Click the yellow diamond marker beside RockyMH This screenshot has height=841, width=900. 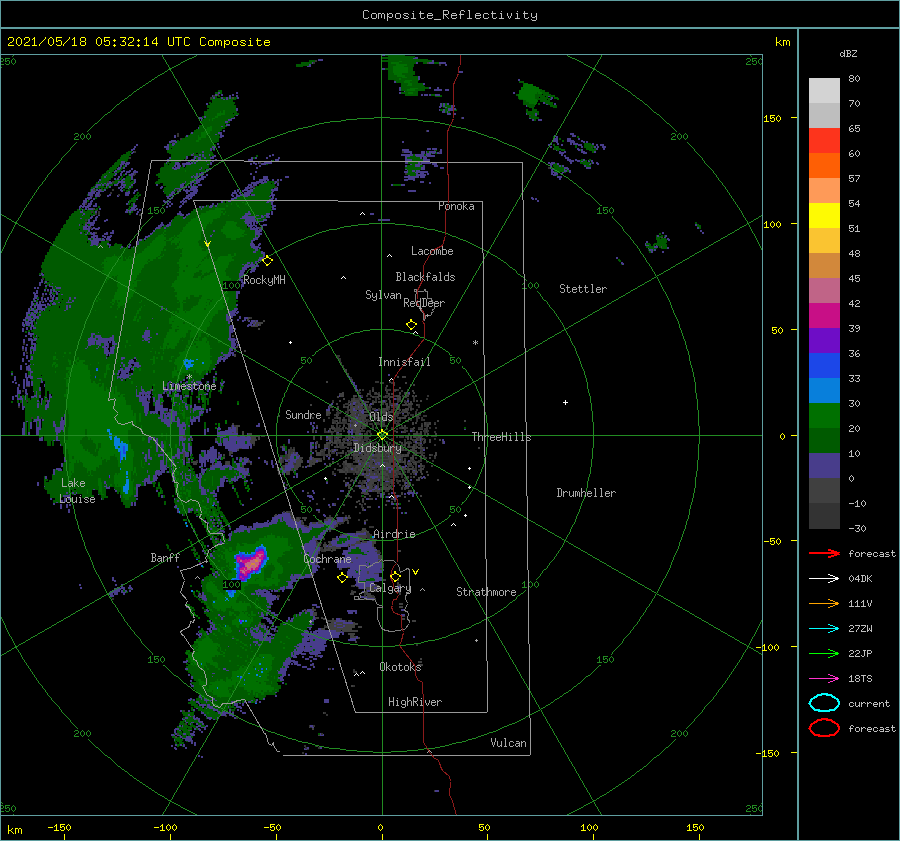point(267,261)
